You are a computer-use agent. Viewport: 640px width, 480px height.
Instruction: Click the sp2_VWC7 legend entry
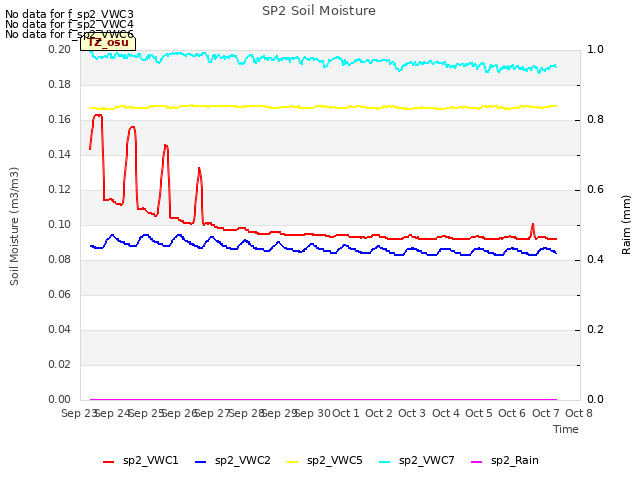(417, 461)
